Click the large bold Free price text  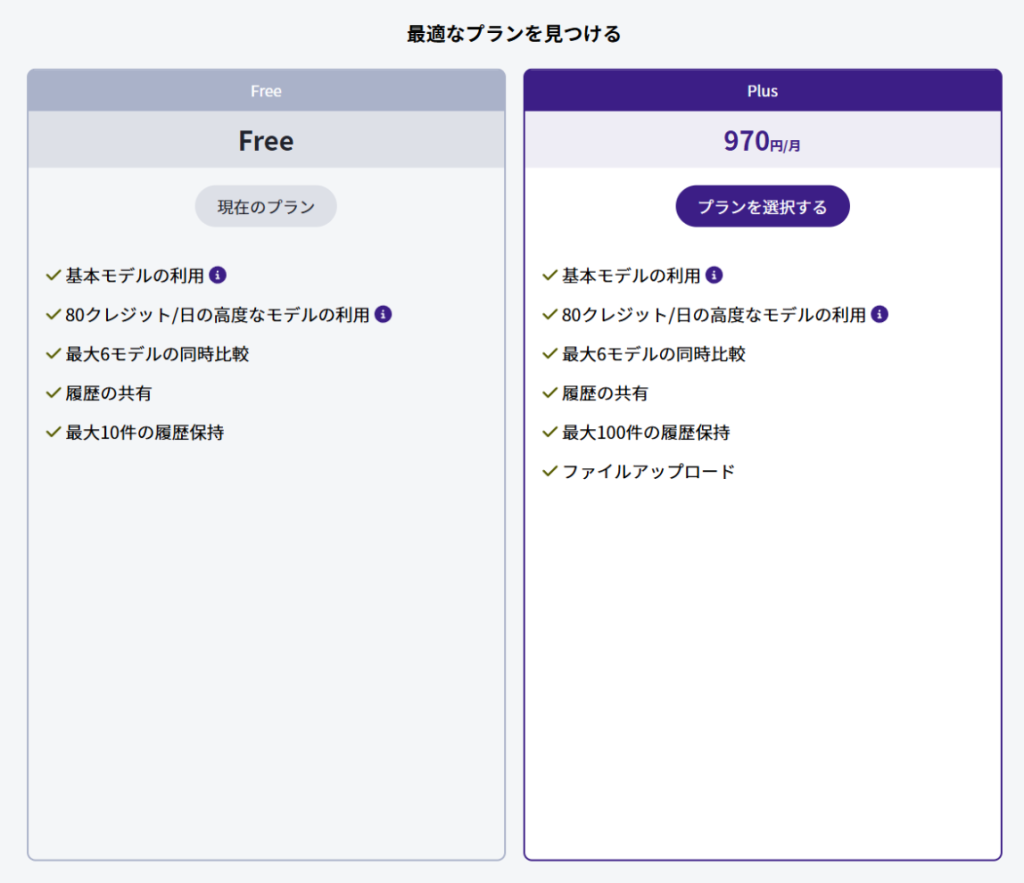pyautogui.click(x=266, y=141)
